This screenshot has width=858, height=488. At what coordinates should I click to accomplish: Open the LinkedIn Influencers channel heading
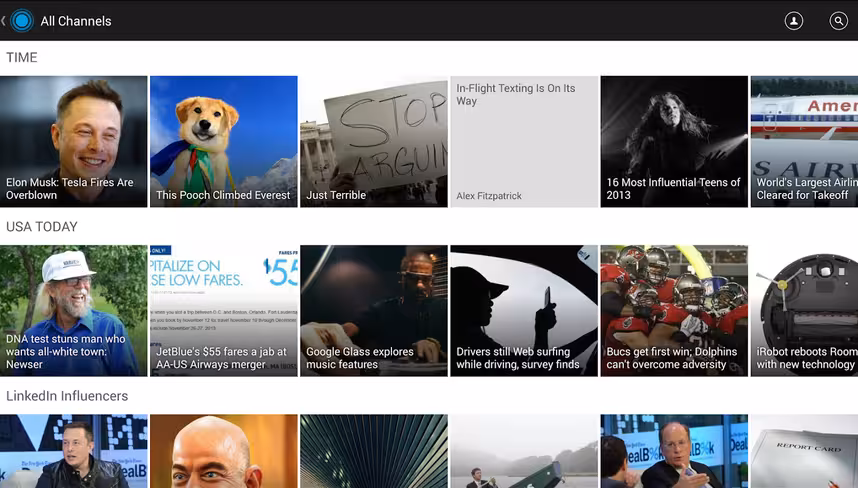[x=67, y=396]
